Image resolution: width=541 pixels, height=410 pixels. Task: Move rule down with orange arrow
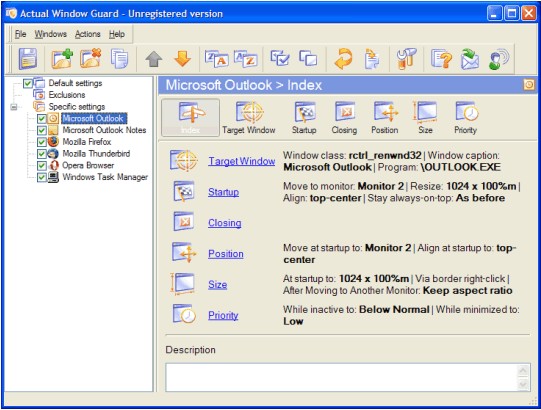click(183, 59)
